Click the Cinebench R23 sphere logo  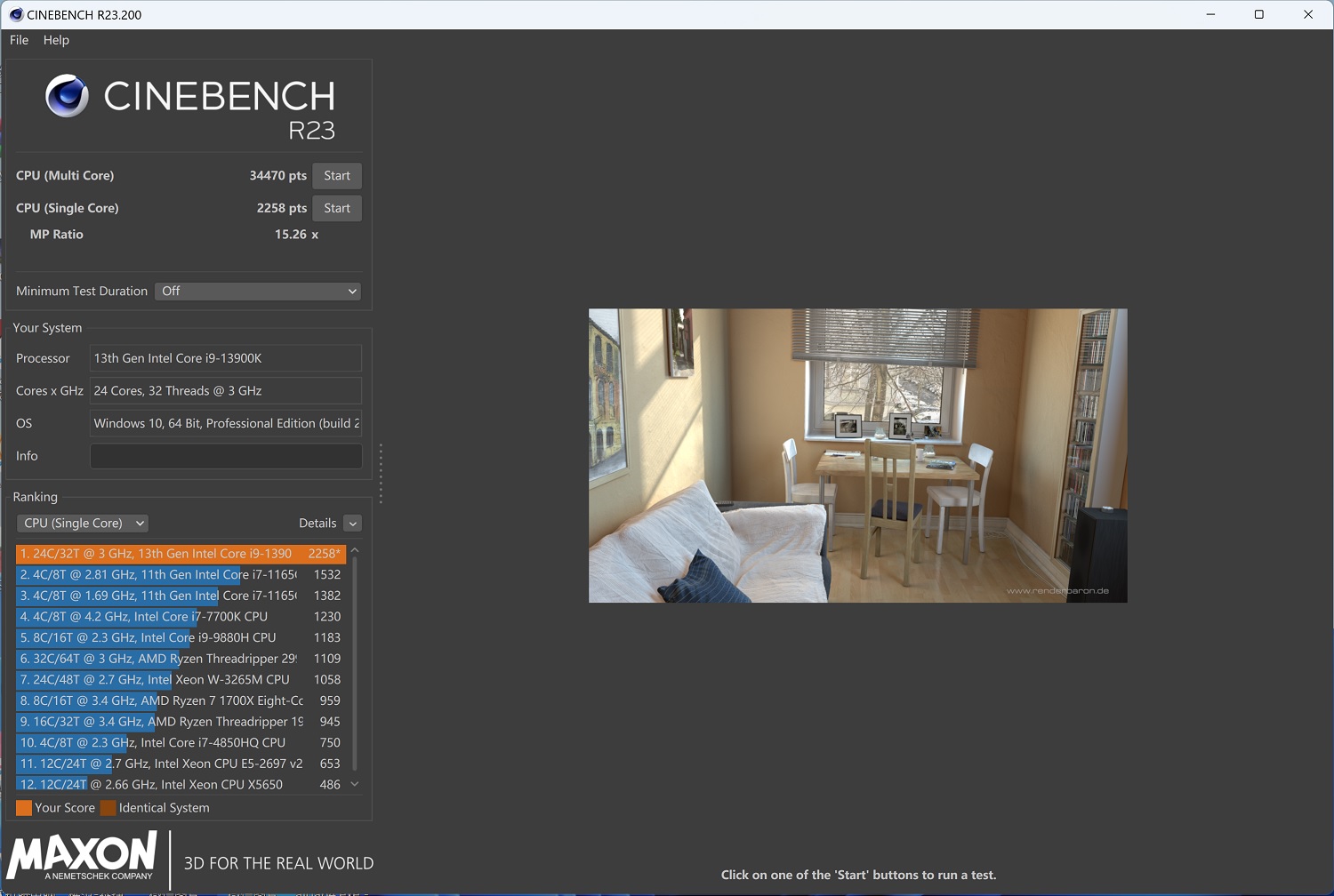click(x=67, y=96)
